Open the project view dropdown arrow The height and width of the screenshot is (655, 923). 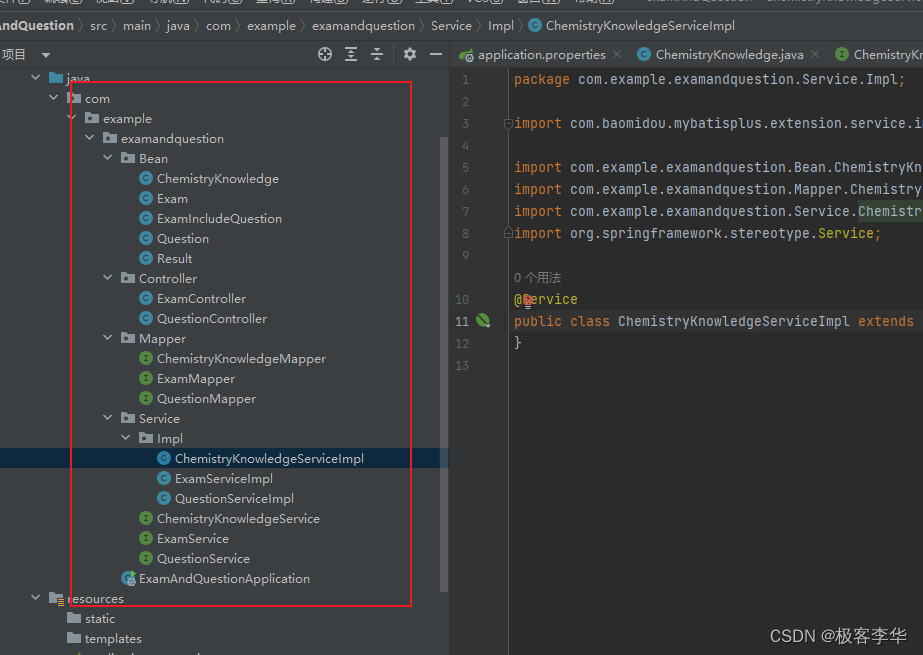46,55
